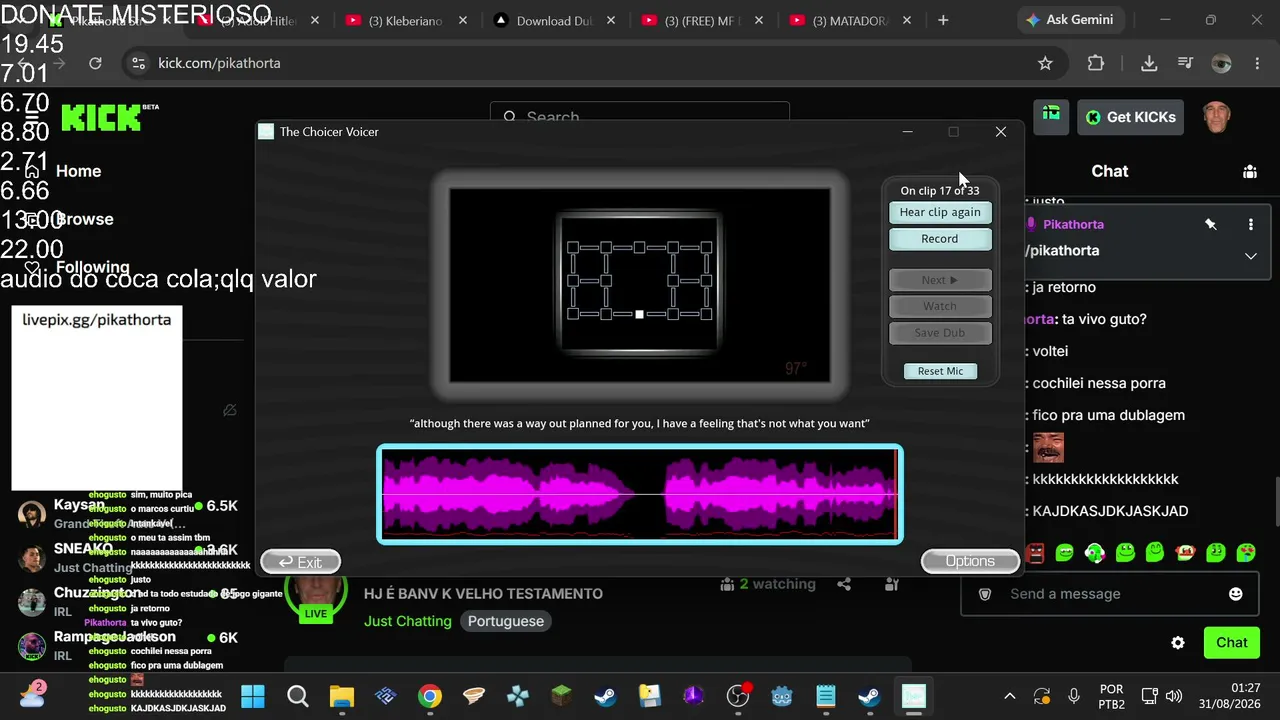The width and height of the screenshot is (1280, 720).
Task: Click the Reset Mic button
Action: coord(940,371)
